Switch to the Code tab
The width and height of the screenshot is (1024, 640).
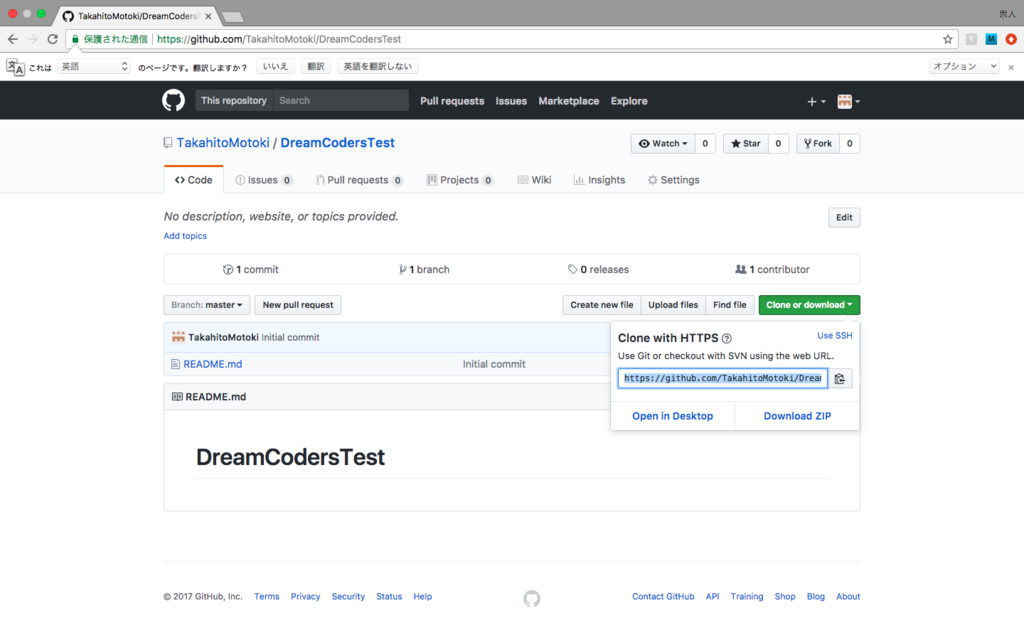coord(193,180)
